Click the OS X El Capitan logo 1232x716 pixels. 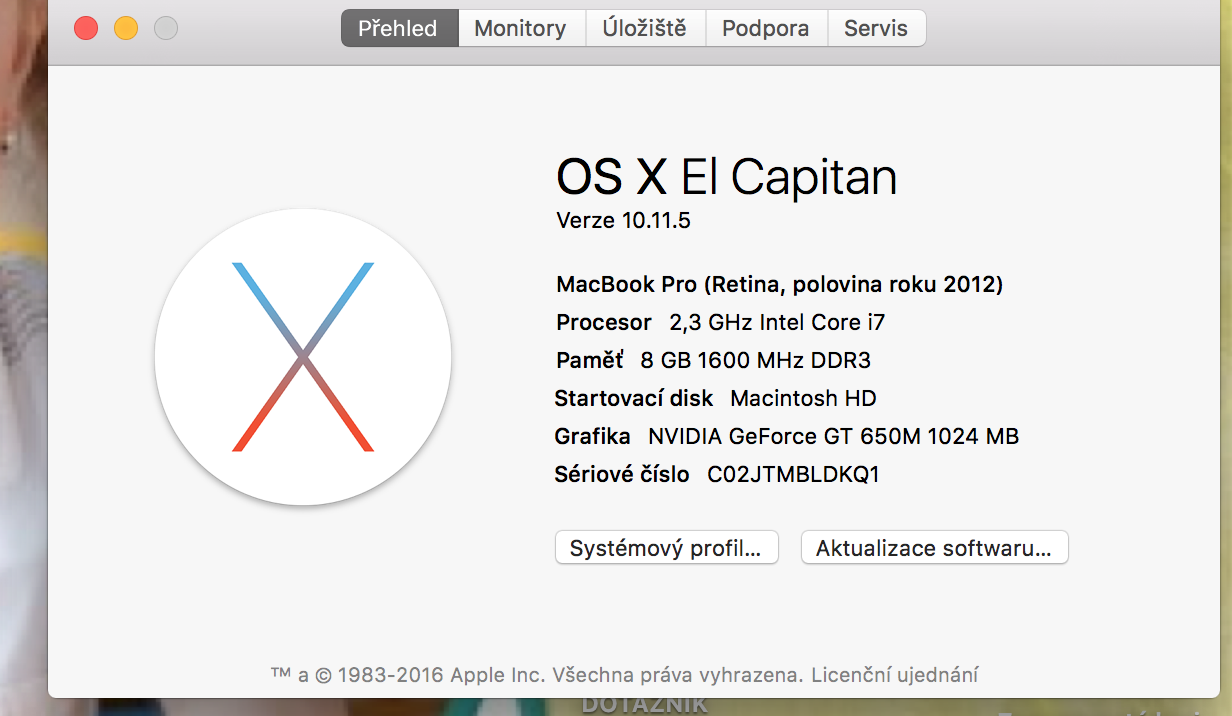(x=303, y=357)
